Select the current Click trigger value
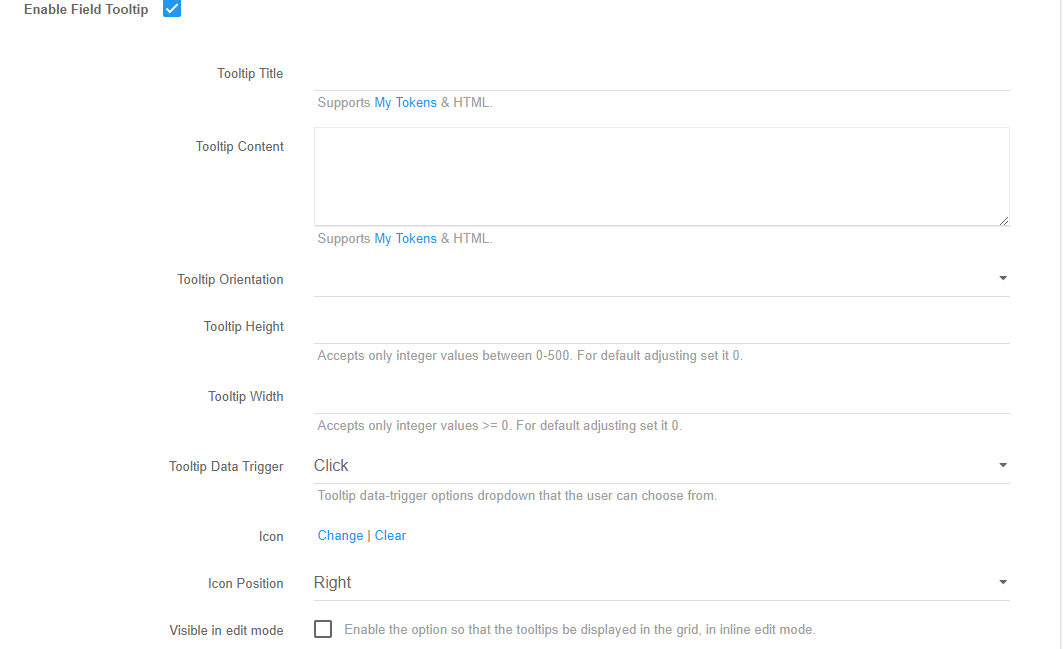1063x649 pixels. [331, 465]
